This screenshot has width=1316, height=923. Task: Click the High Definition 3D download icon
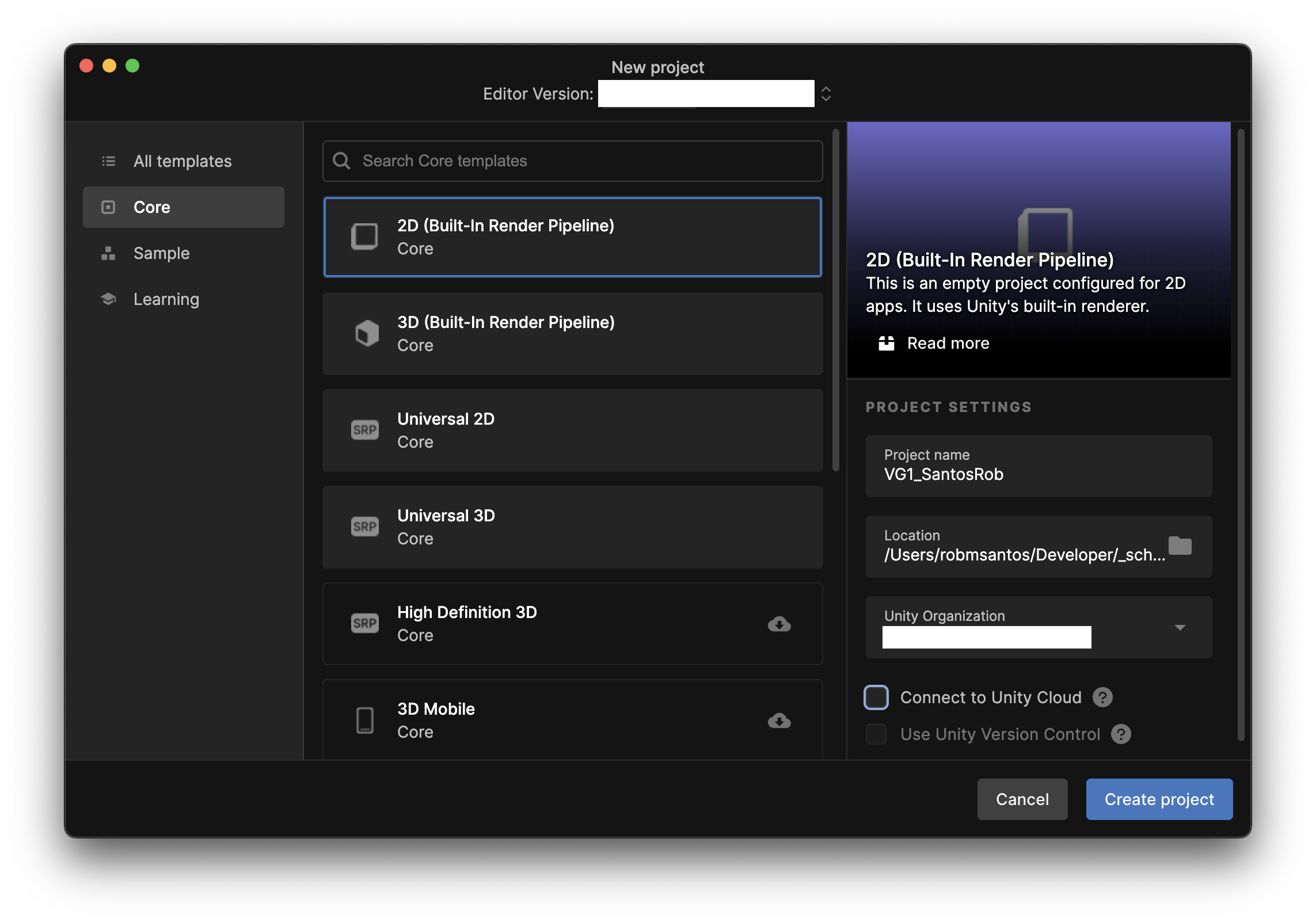point(779,624)
